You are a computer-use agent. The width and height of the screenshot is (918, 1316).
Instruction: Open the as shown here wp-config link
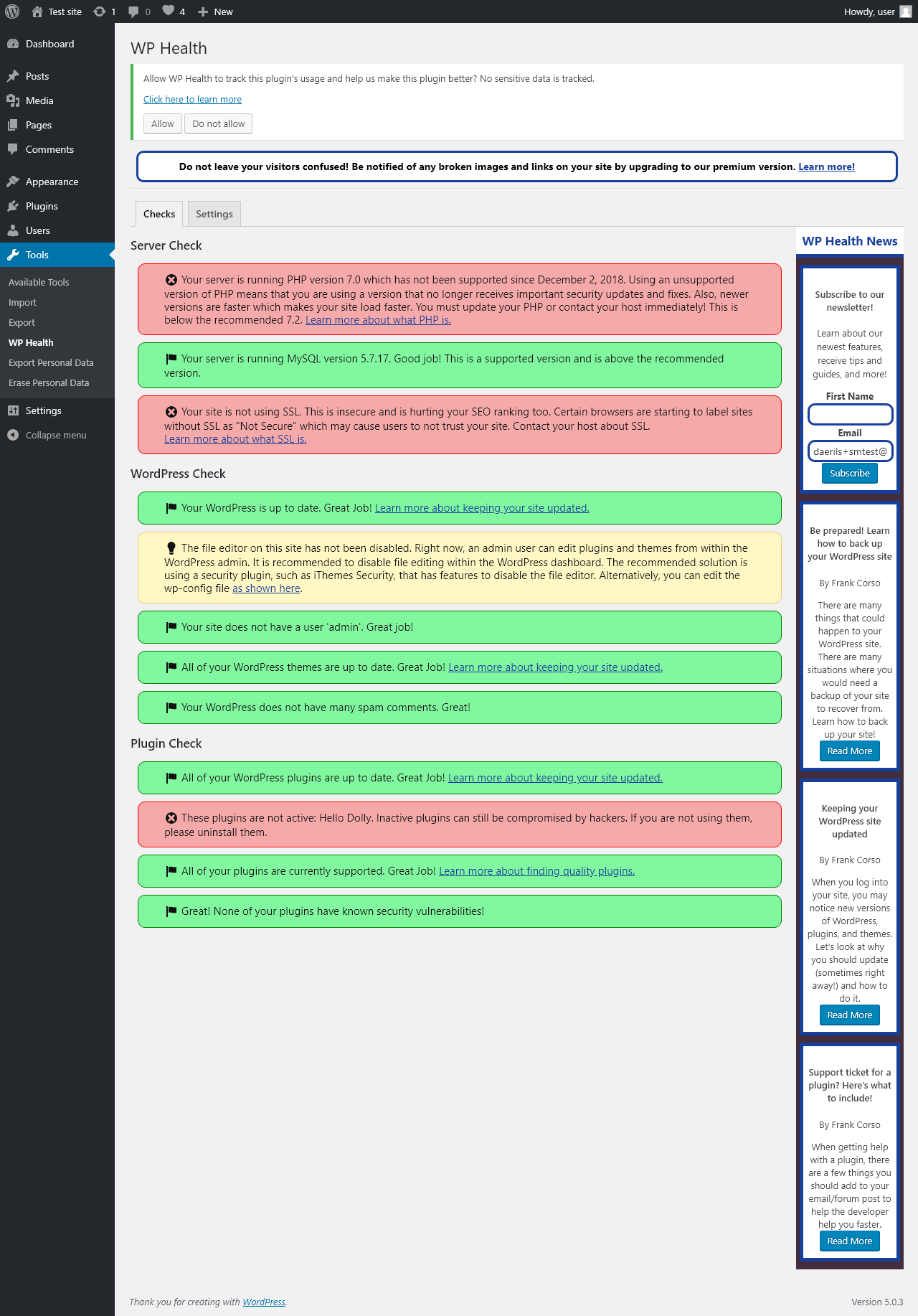[x=266, y=588]
